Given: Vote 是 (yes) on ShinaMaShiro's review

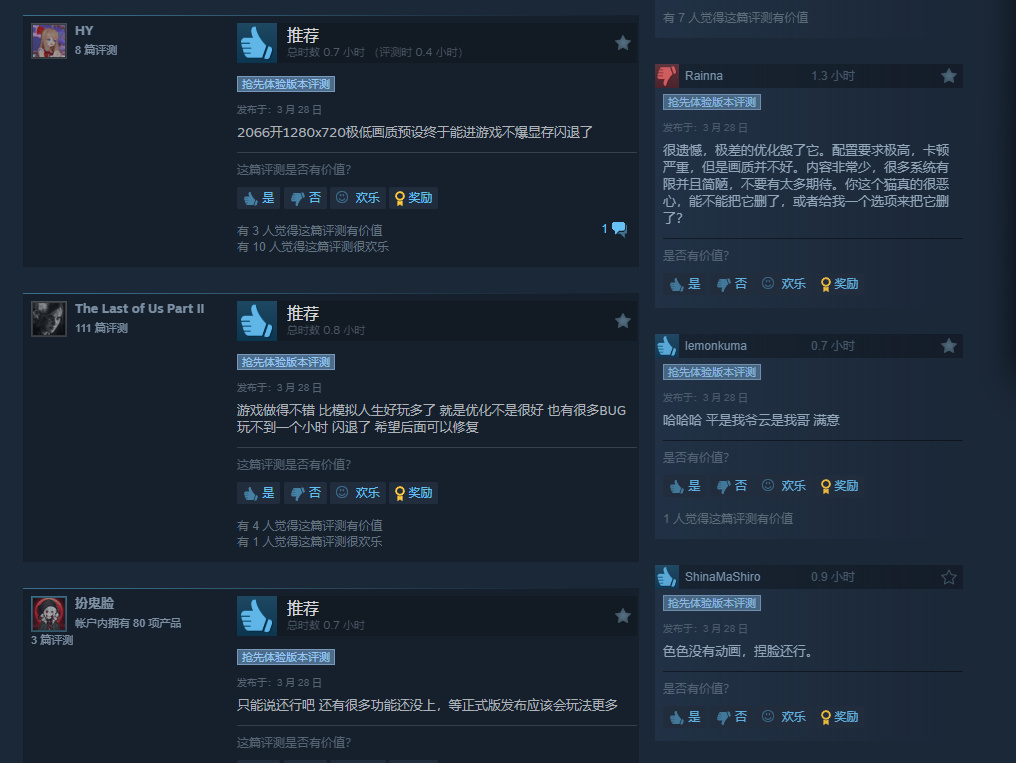Looking at the screenshot, I should pos(685,717).
